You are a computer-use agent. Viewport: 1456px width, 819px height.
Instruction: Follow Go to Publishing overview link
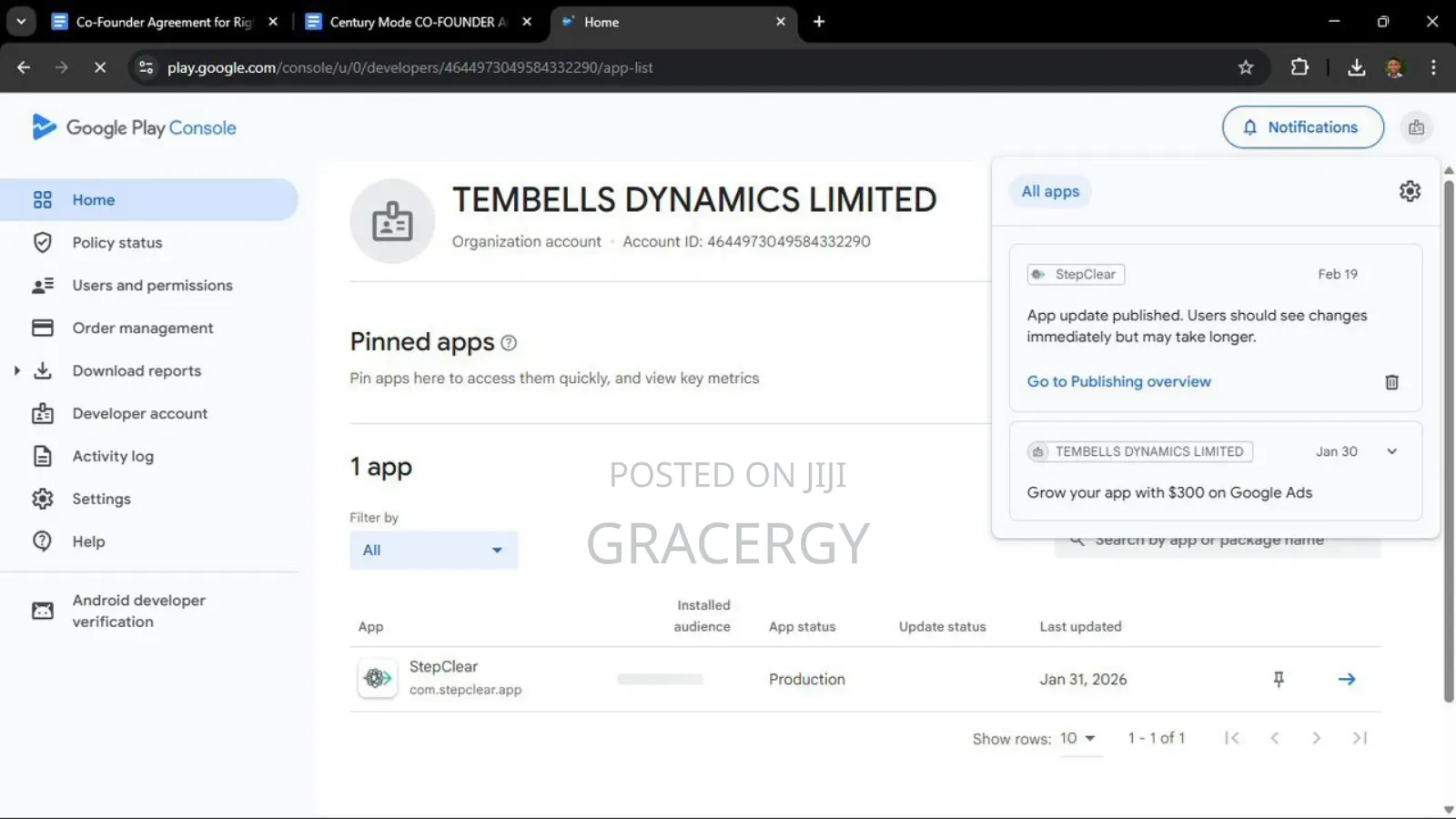(1119, 382)
